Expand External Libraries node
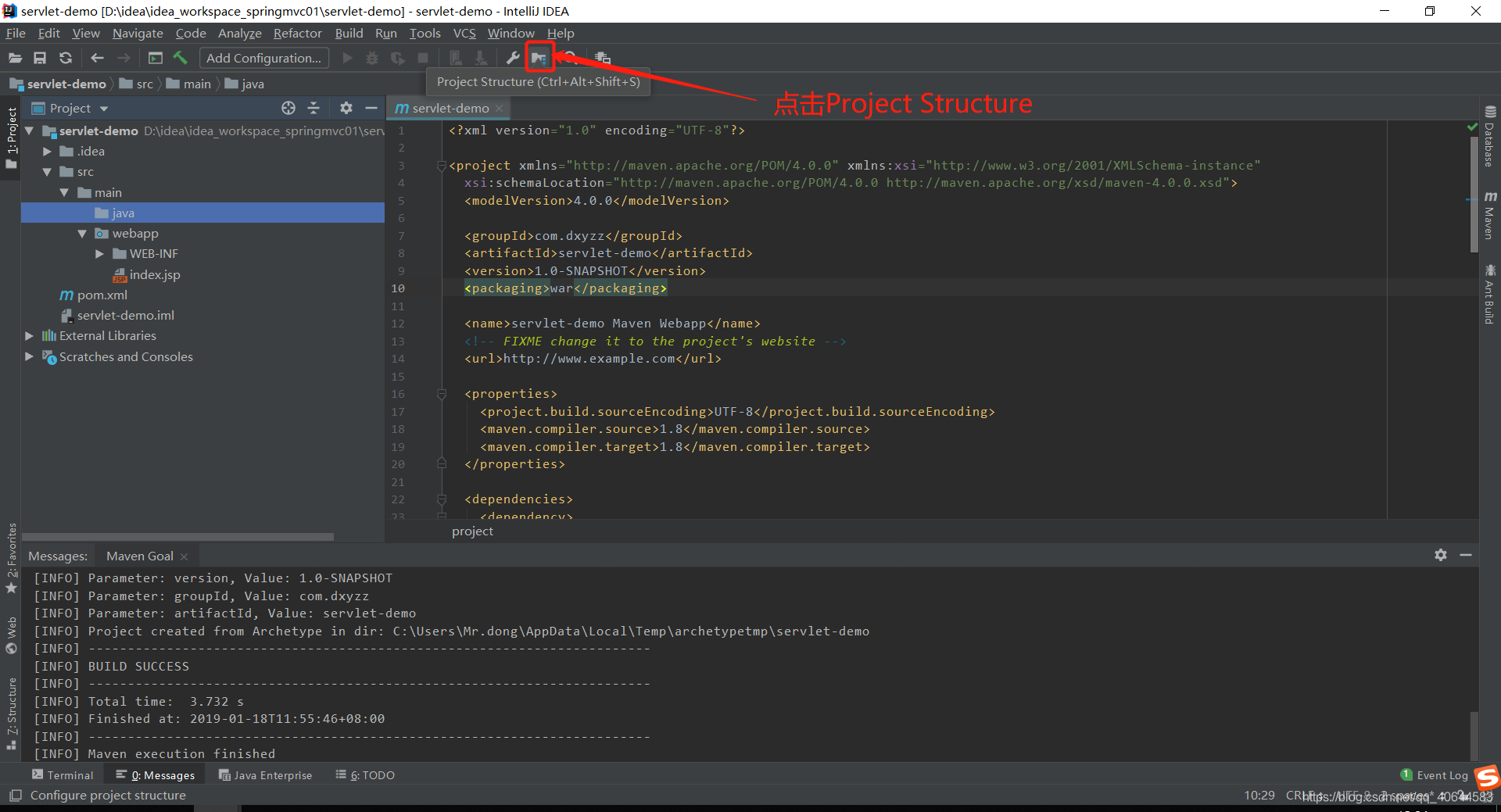Image resolution: width=1501 pixels, height=812 pixels. 30,336
